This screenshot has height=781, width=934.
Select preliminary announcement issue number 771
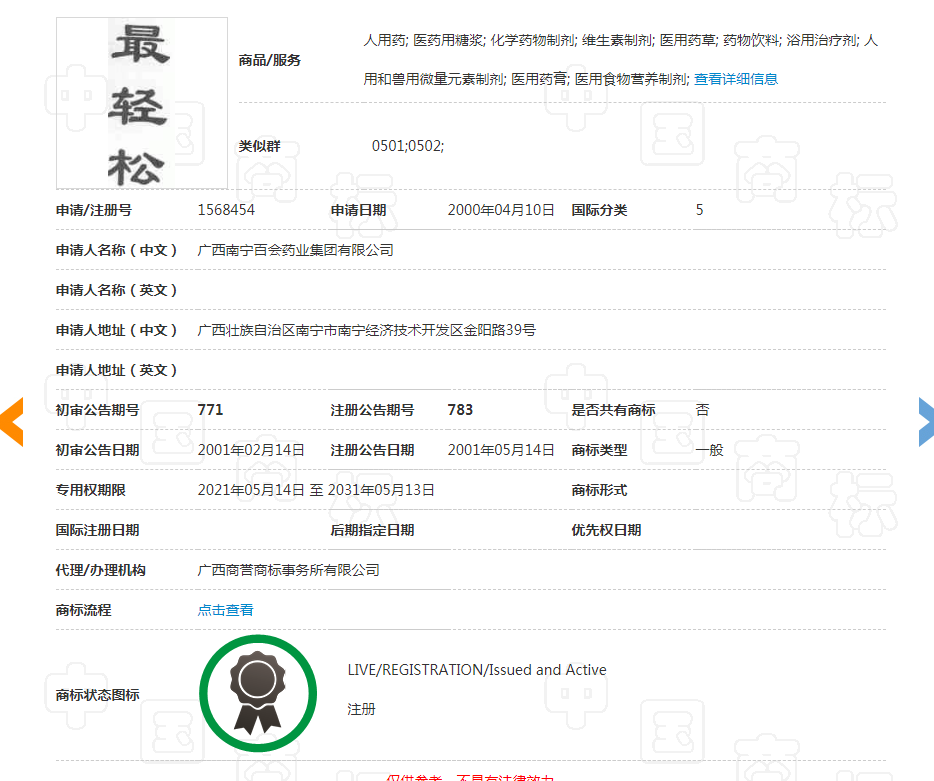[x=210, y=410]
